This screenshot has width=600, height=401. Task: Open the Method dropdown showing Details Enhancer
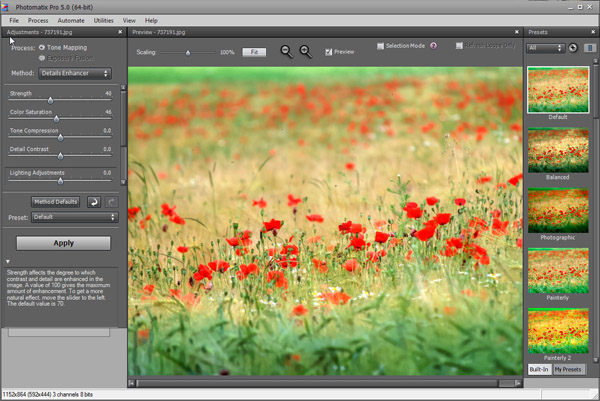coord(75,73)
